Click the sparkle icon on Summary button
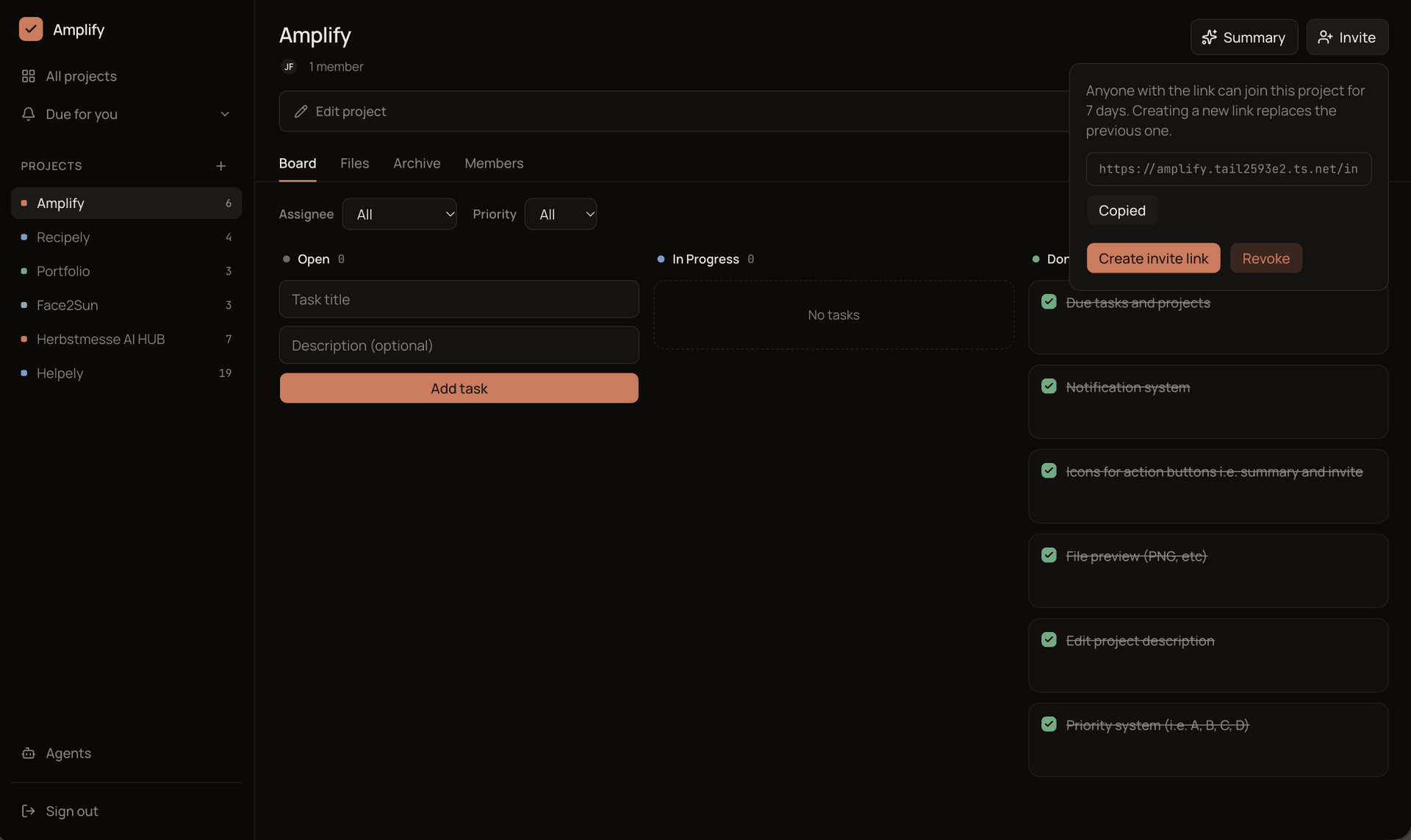Image resolution: width=1411 pixels, height=840 pixels. [1209, 37]
